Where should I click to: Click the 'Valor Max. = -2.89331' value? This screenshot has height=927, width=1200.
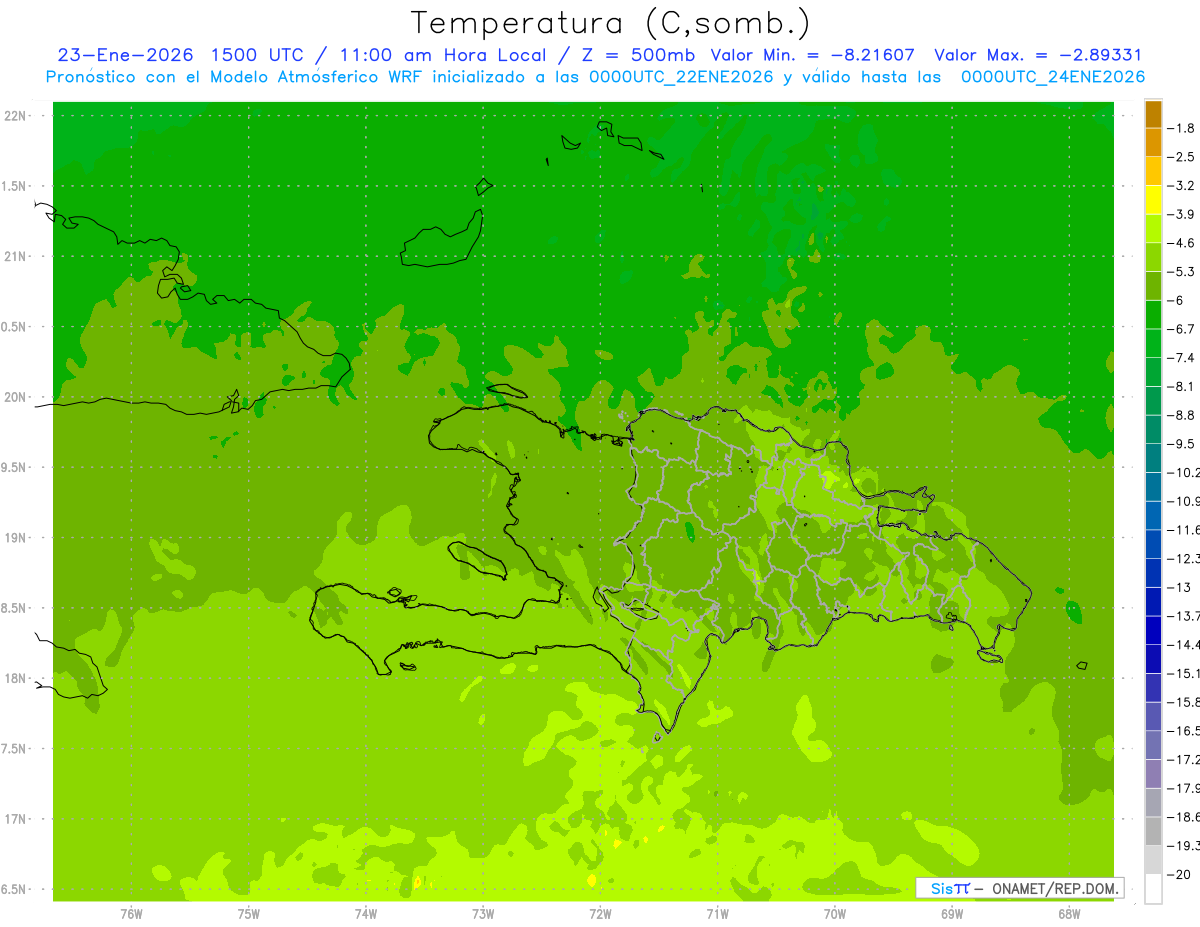coord(1038,55)
